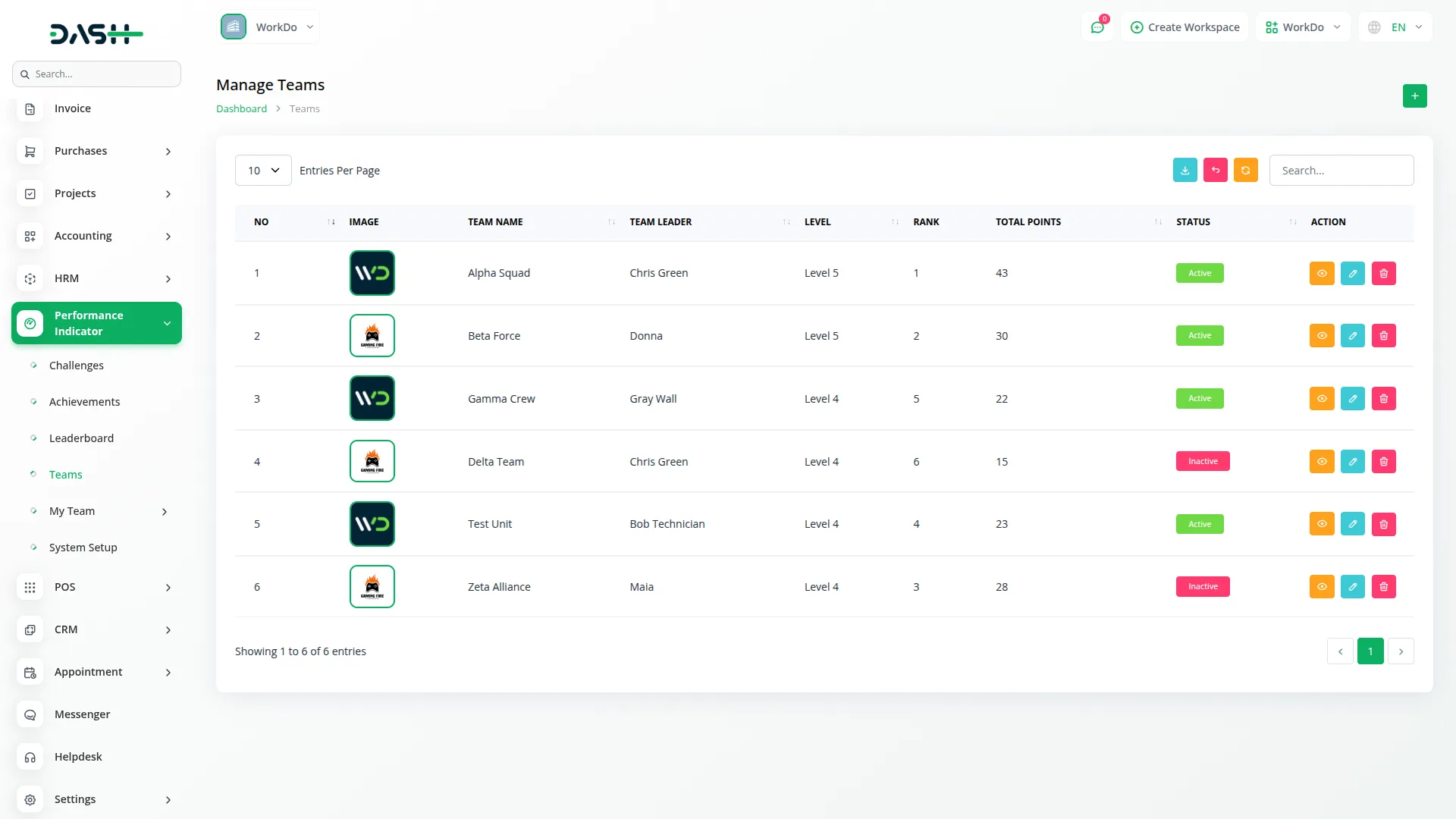Open Leaderboard in the sidebar
1456x819 pixels.
(x=81, y=438)
